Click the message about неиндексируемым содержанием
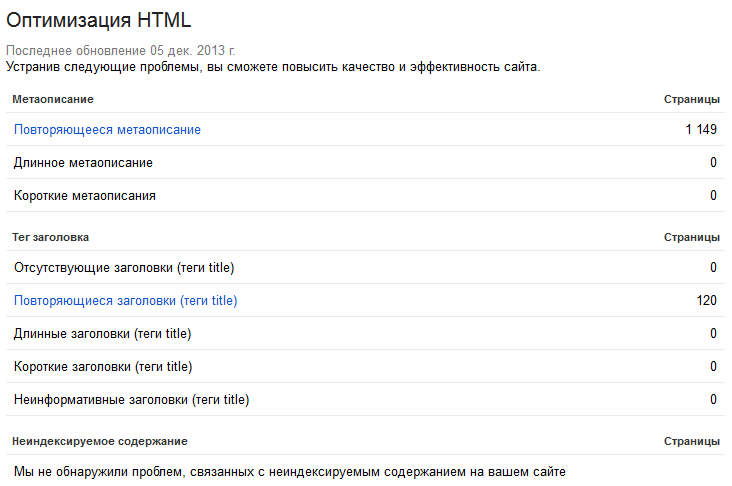 click(290, 472)
